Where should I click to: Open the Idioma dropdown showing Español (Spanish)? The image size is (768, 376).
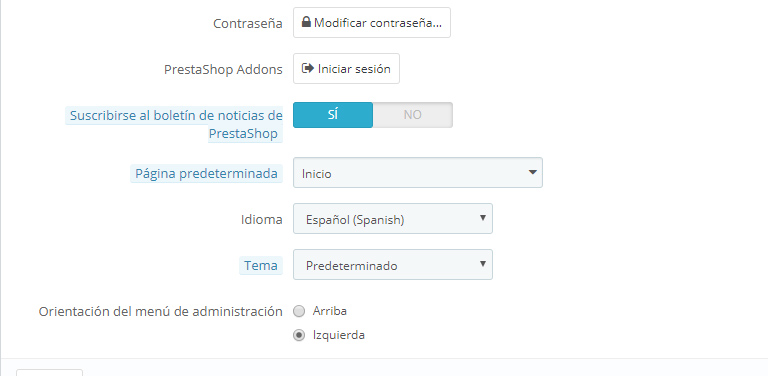pos(393,218)
